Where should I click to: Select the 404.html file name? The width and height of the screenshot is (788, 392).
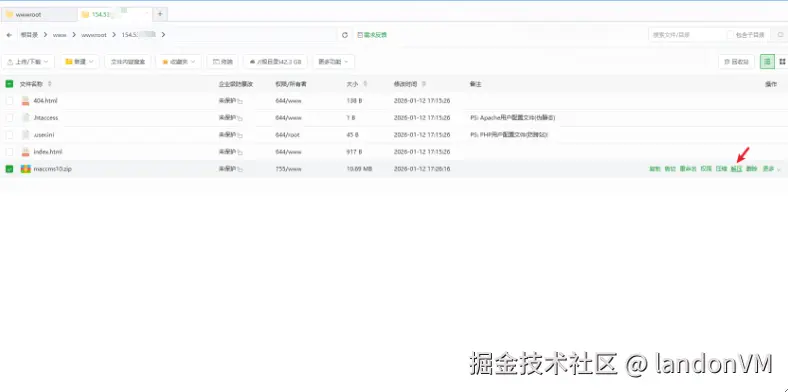[x=45, y=101]
